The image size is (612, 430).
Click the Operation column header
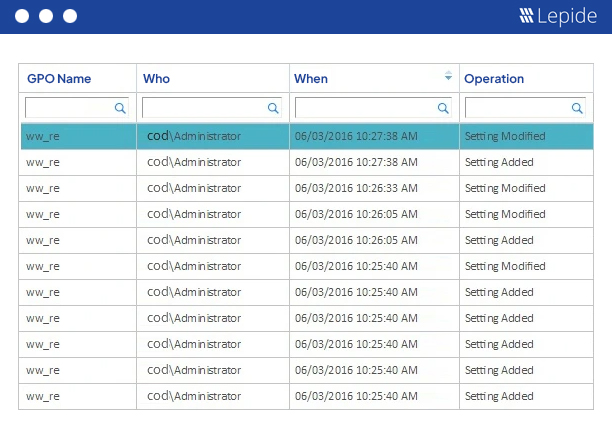click(494, 79)
